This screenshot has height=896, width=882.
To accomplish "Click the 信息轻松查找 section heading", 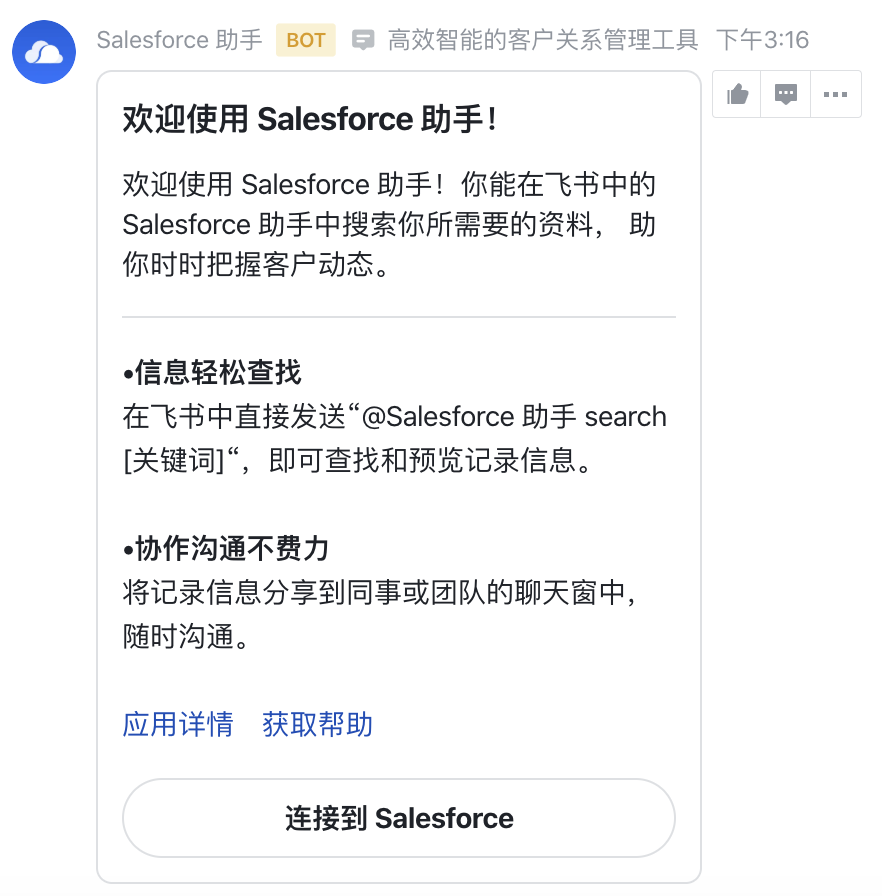I will tap(212, 373).
